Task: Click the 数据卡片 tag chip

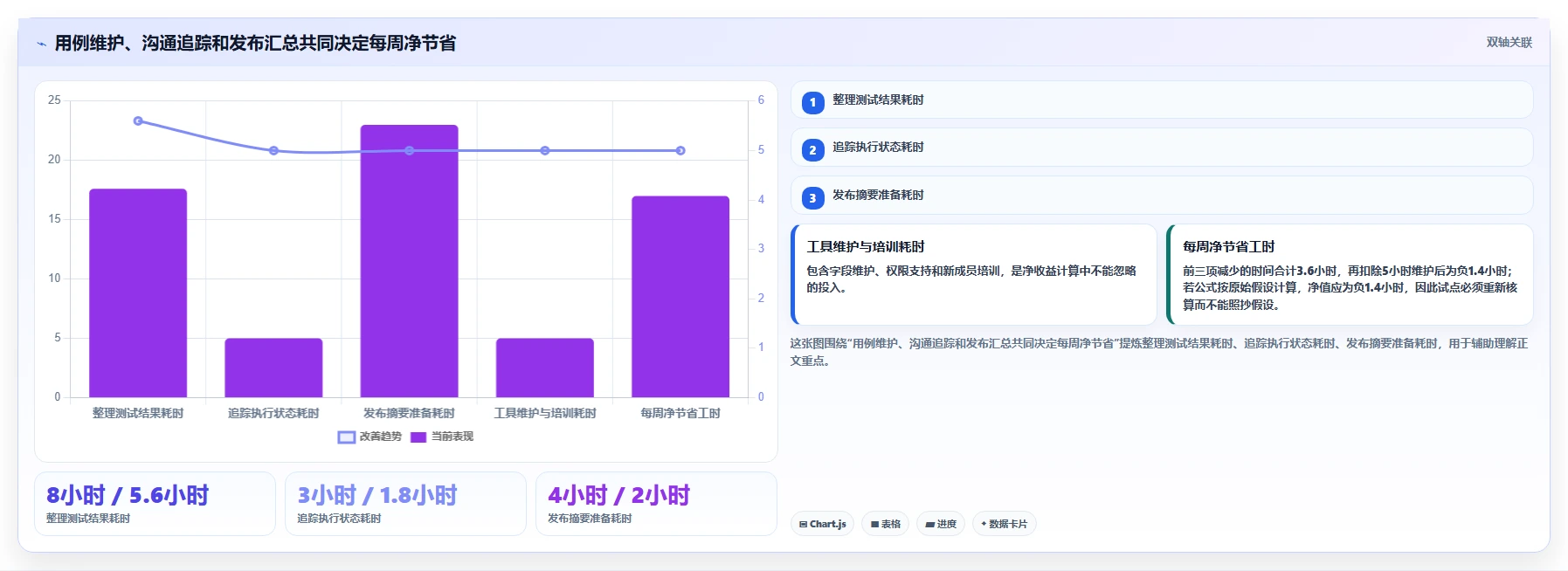Action: pos(1004,524)
